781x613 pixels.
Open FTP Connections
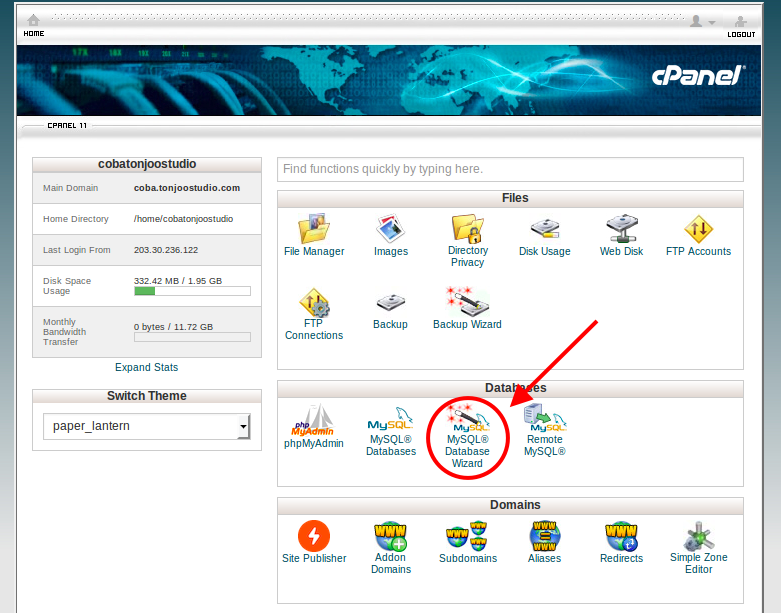[x=314, y=314]
